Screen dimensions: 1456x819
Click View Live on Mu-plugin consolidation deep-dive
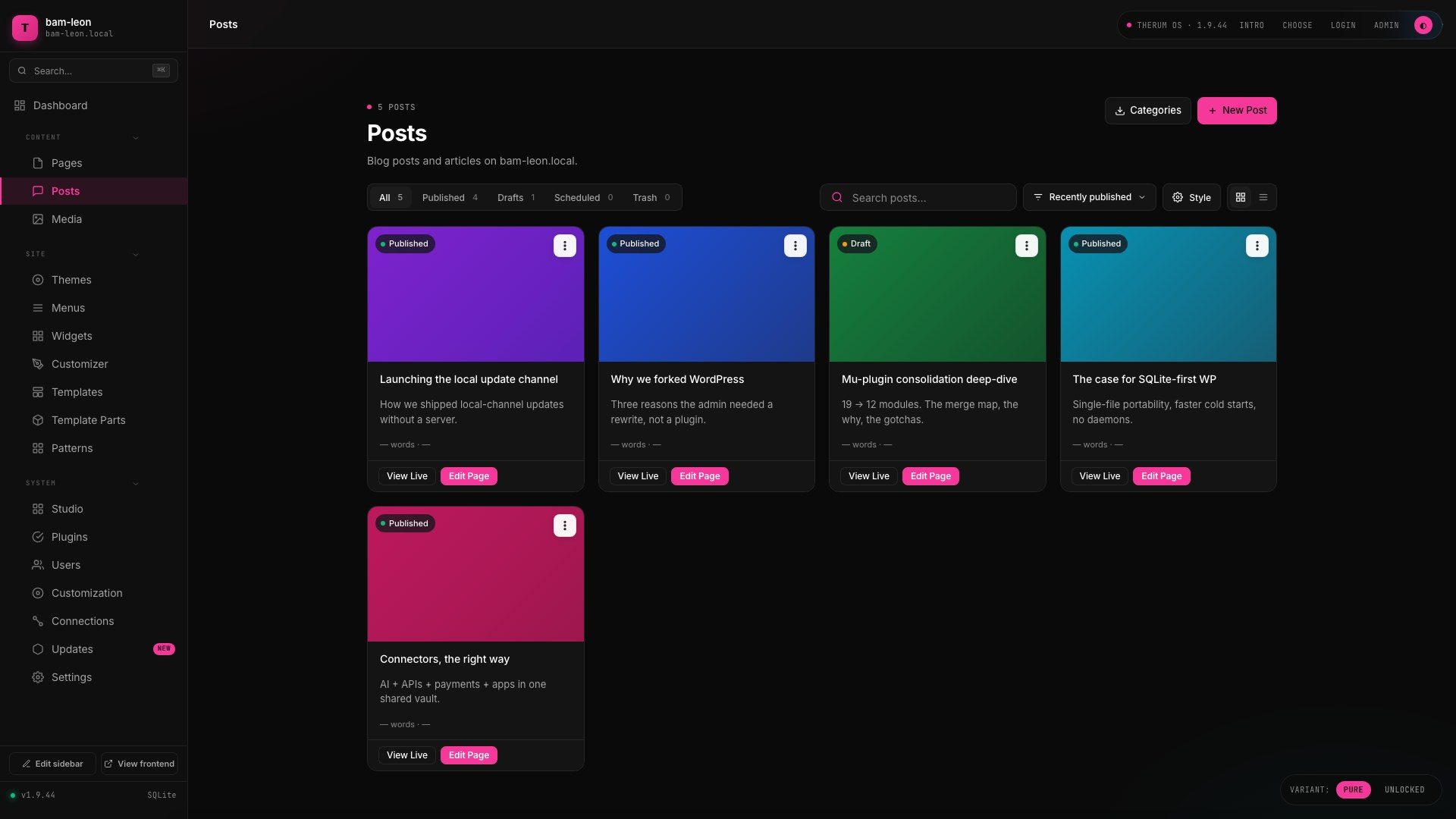click(868, 476)
